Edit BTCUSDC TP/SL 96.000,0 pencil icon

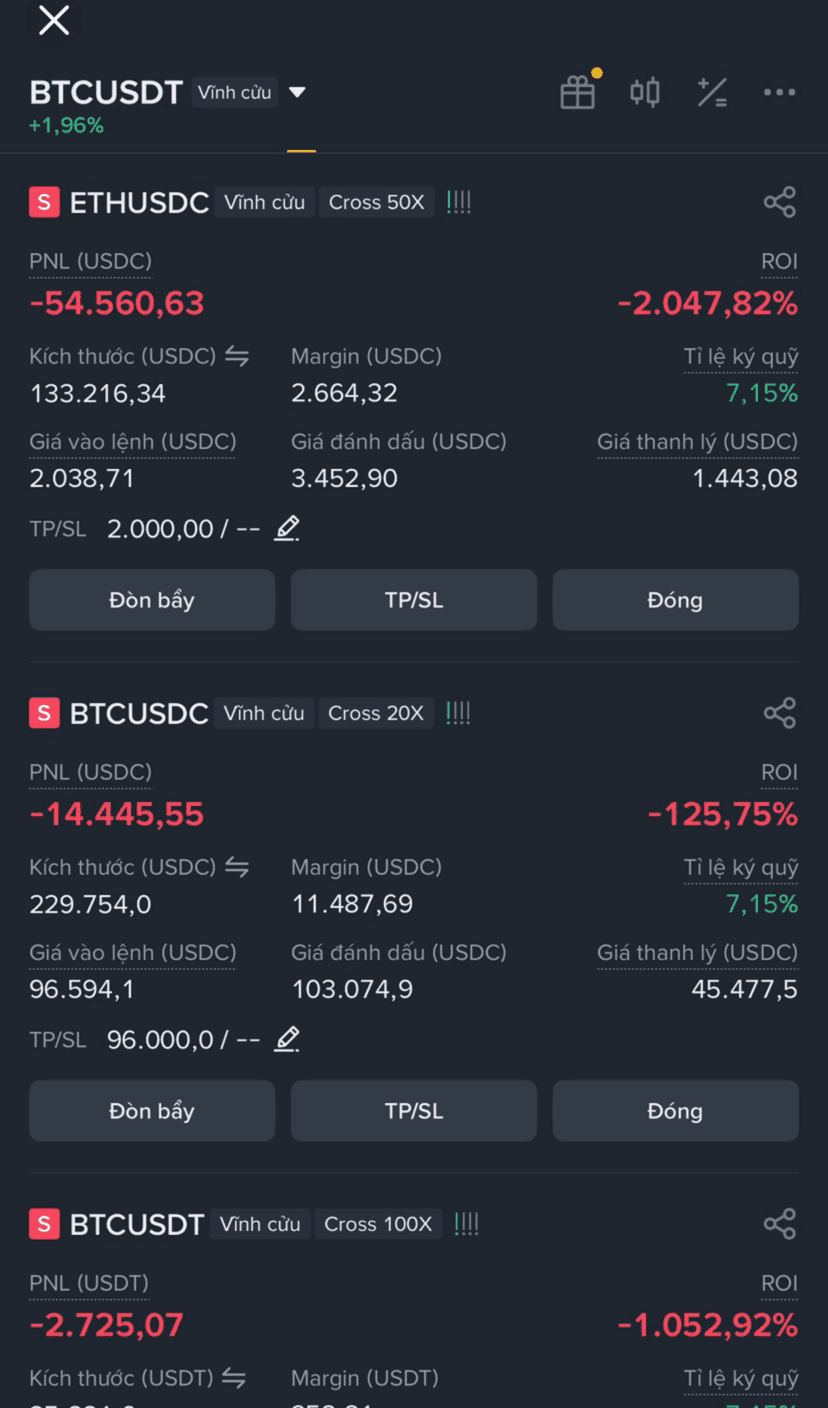[x=287, y=1039]
